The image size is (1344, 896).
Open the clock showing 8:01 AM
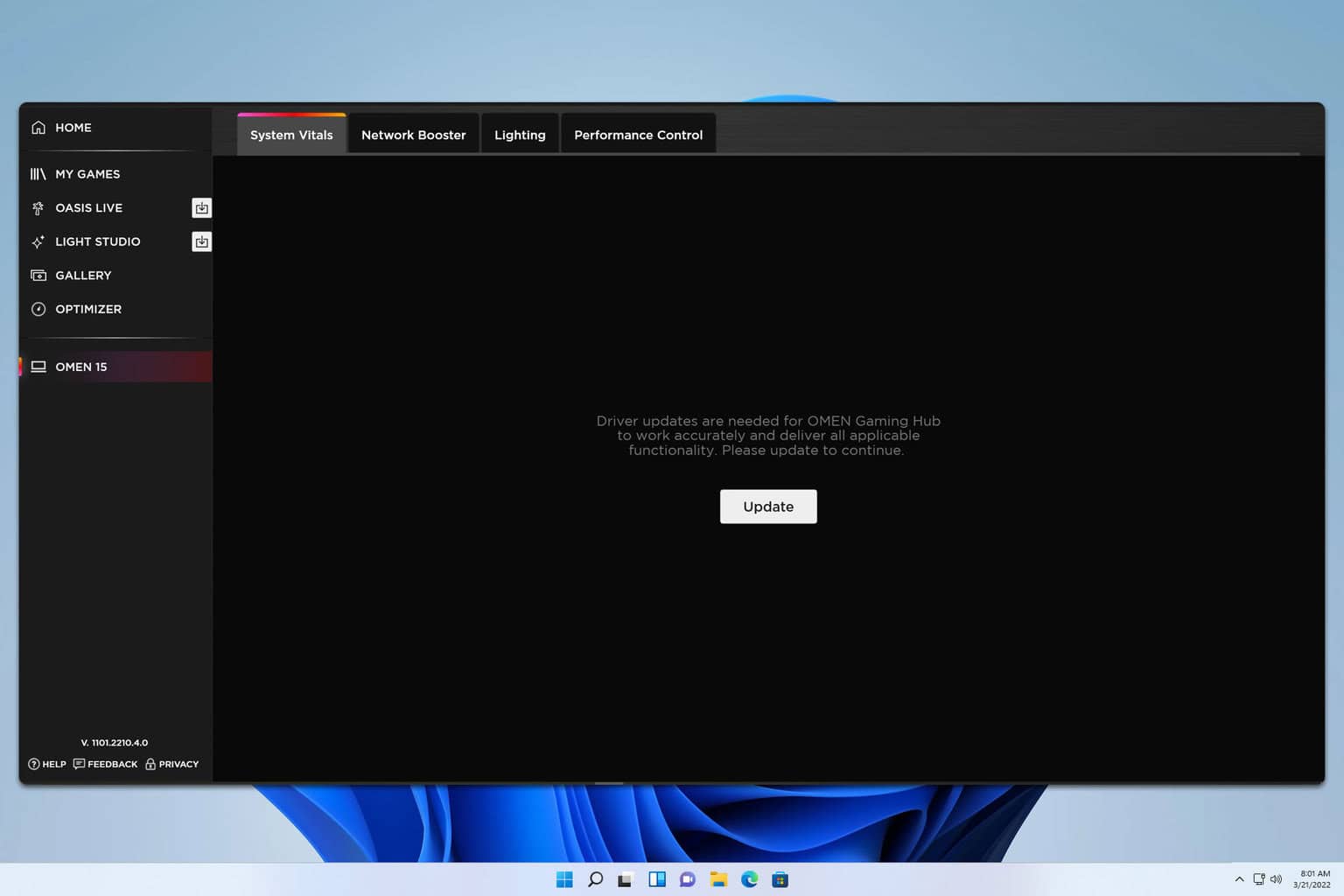(x=1312, y=879)
